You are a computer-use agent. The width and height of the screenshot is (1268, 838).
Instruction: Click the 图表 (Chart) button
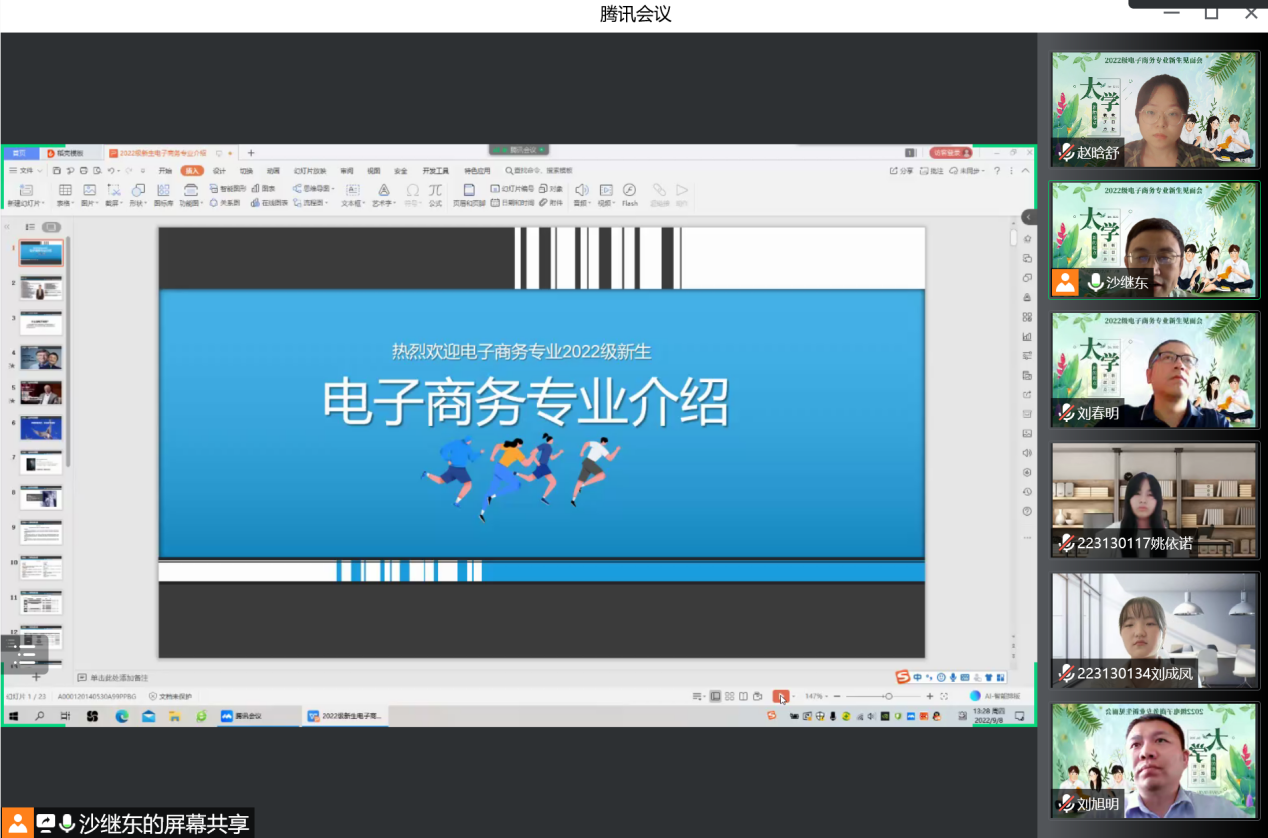[263, 189]
